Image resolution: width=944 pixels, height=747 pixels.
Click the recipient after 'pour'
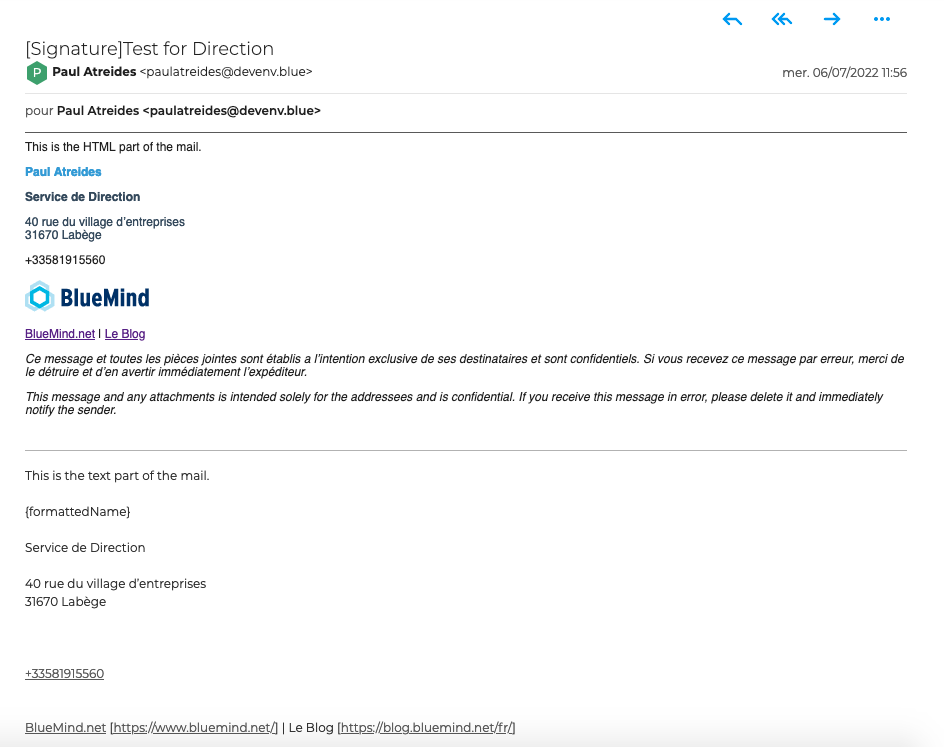[x=188, y=111]
